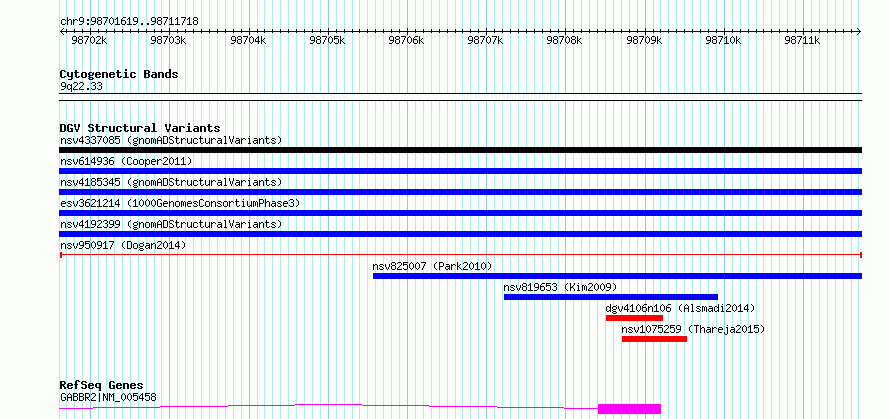Click the esv3621214 1000Genomes variant bar
This screenshot has height=419, width=890.
click(460, 213)
